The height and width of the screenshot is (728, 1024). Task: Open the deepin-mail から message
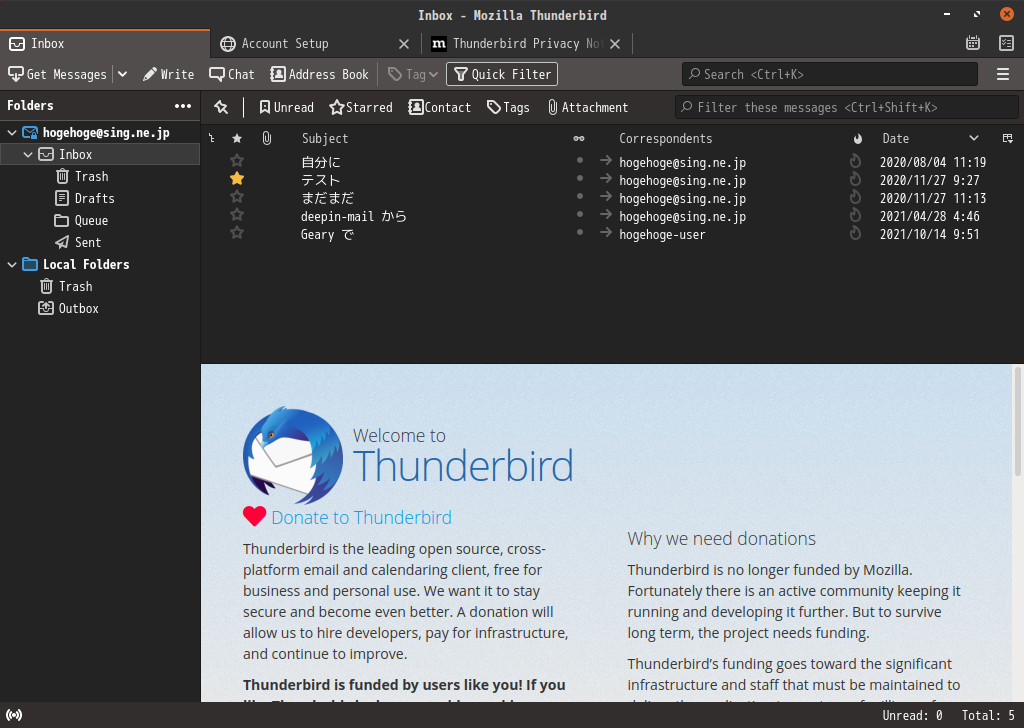613,216
